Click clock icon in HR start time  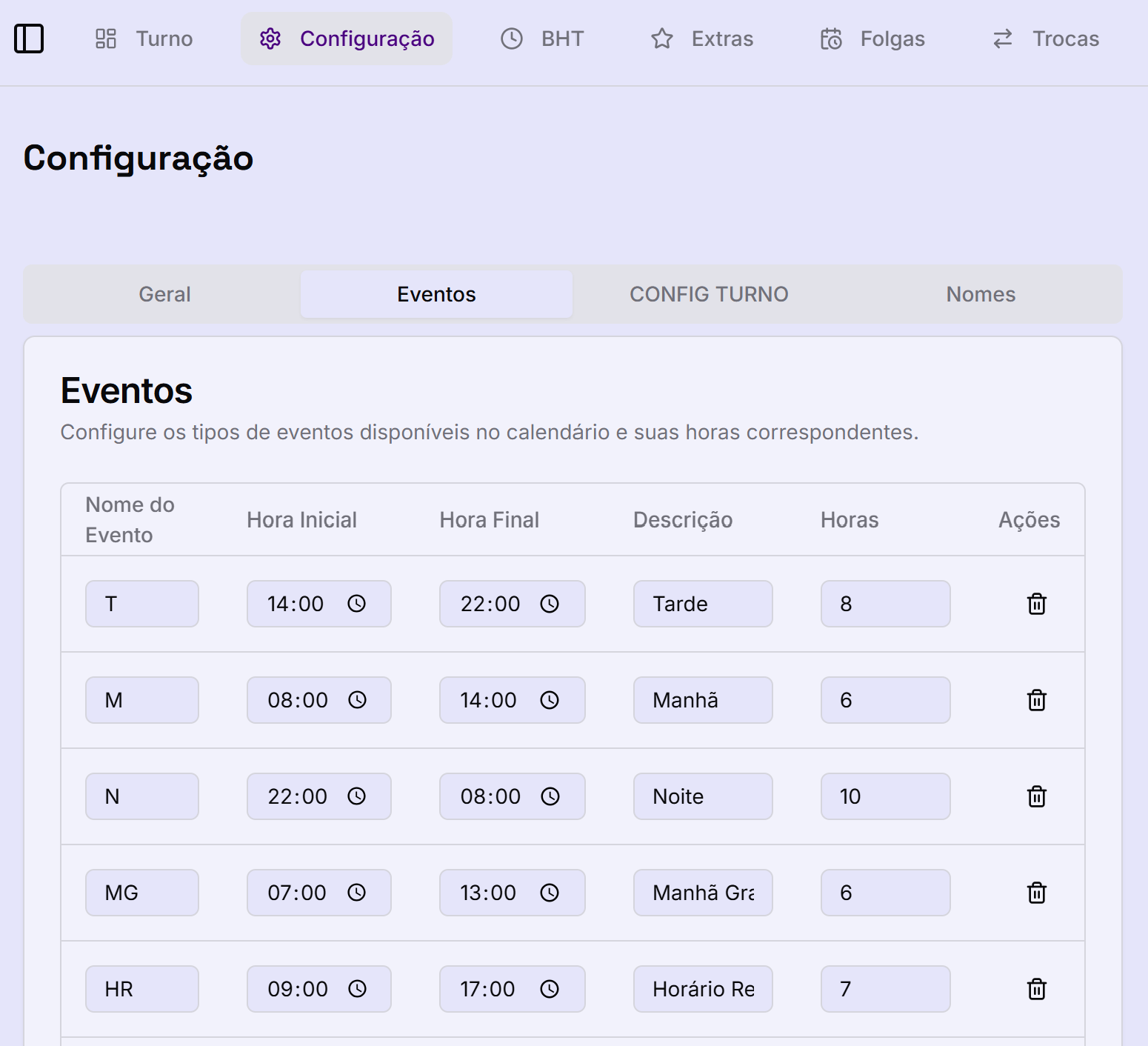coord(357,989)
